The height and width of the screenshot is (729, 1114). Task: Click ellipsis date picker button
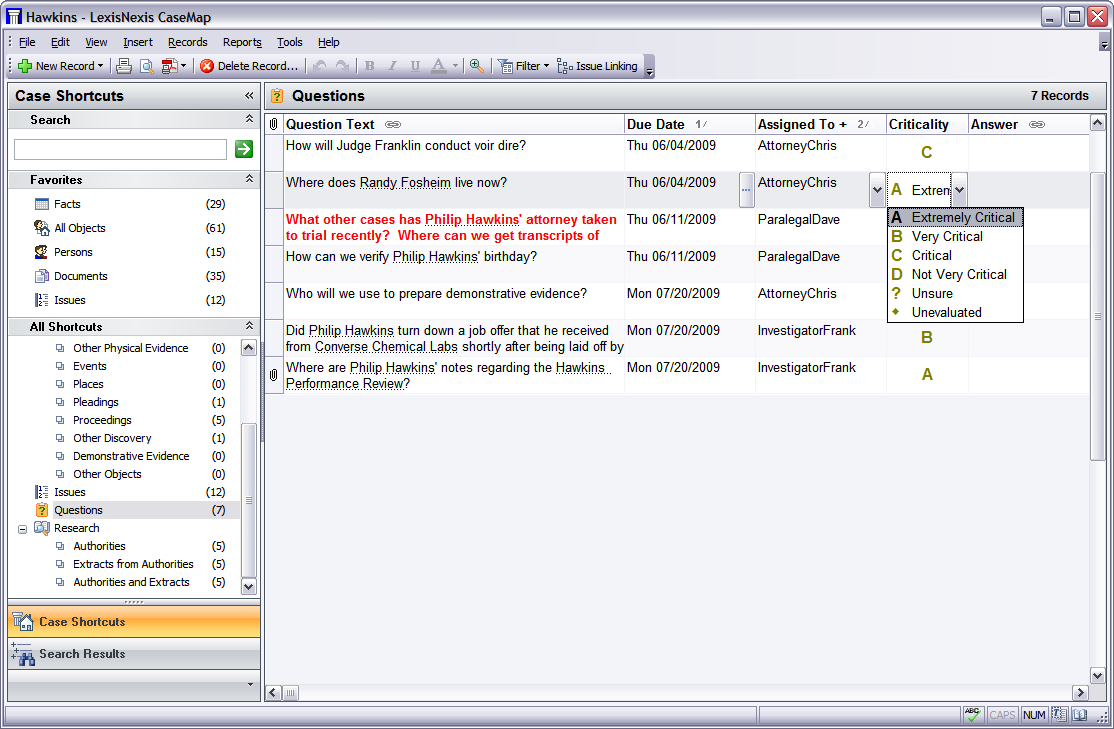pos(746,190)
